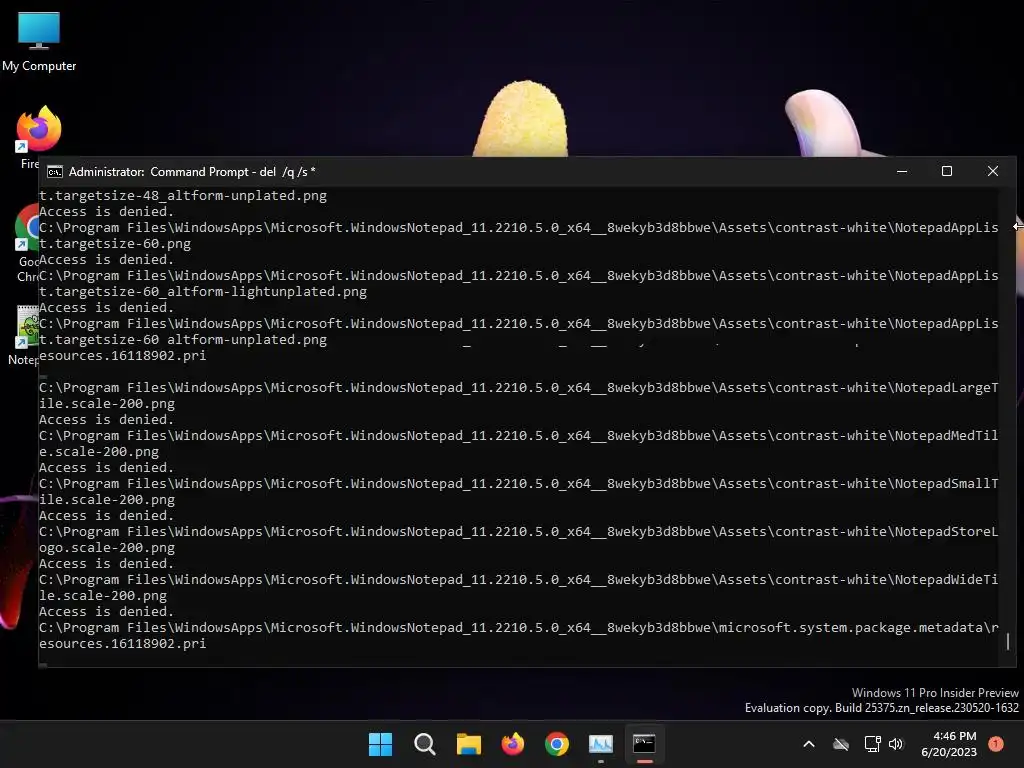Open the clock showing 4:46 PM
The width and height of the screenshot is (1024, 768).
[949, 744]
